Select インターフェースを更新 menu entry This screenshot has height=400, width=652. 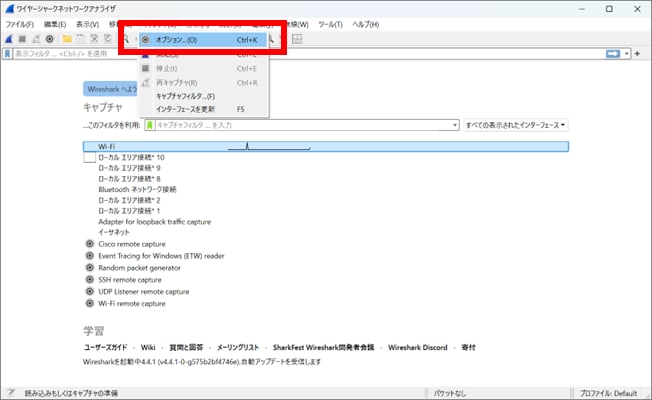tap(203, 109)
